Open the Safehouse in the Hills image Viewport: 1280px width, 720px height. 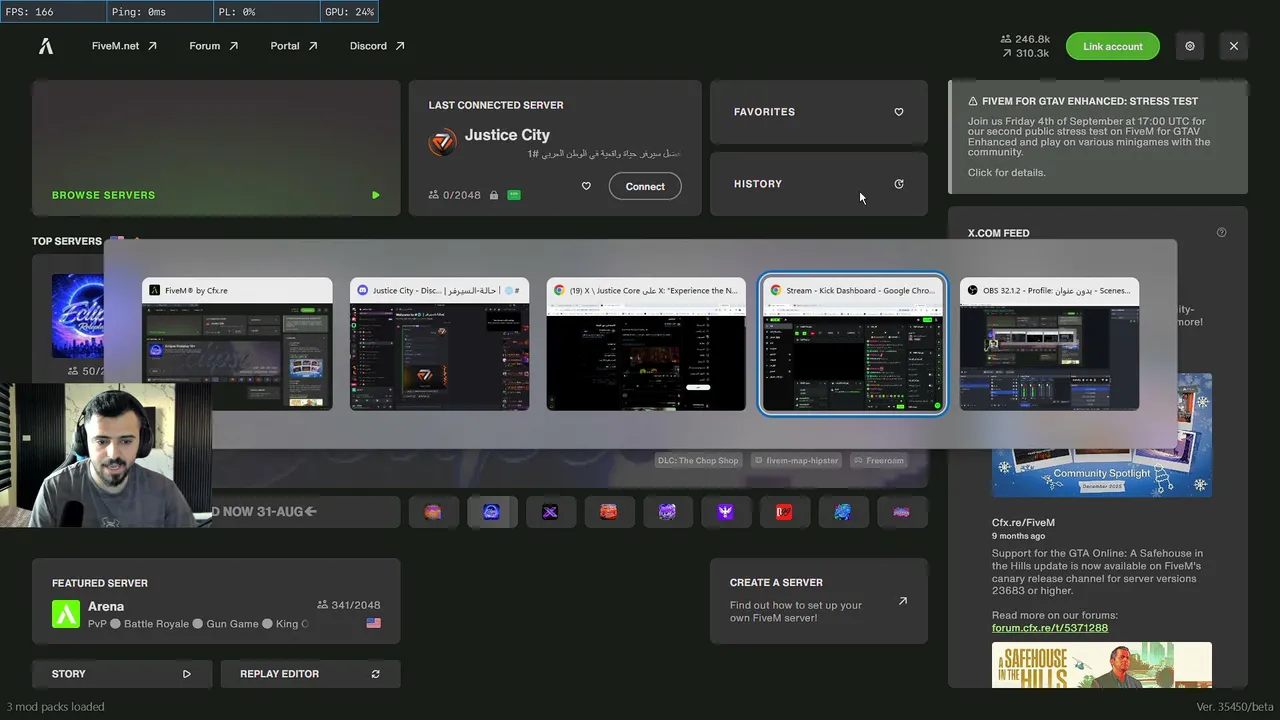click(1102, 665)
